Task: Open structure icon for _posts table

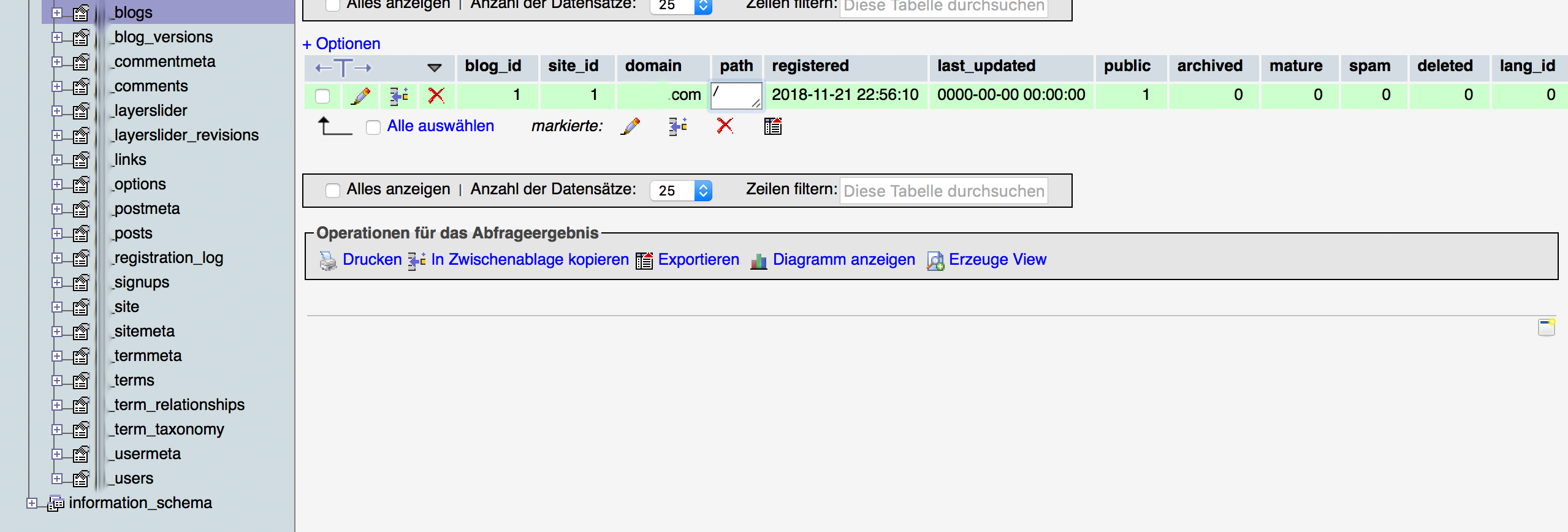Action: (81, 234)
